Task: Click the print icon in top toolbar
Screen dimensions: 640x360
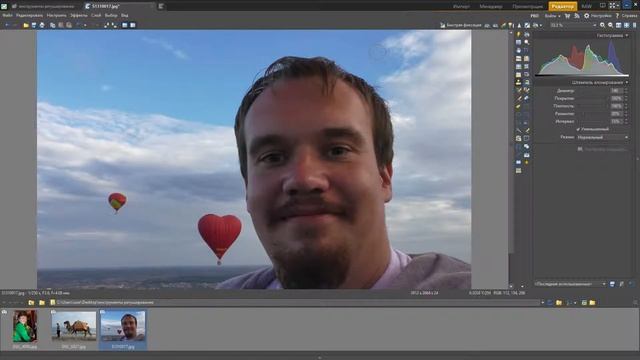Action: pyautogui.click(x=42, y=25)
